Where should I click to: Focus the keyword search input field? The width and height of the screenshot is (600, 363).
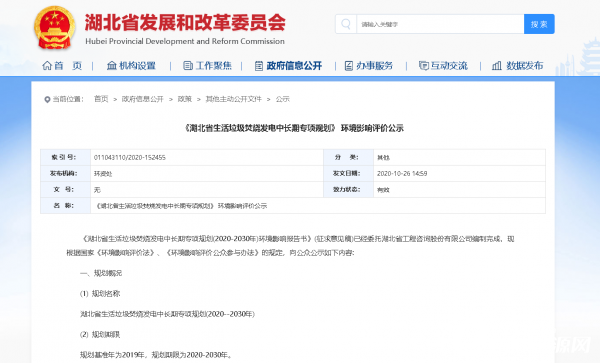pyautogui.click(x=440, y=24)
